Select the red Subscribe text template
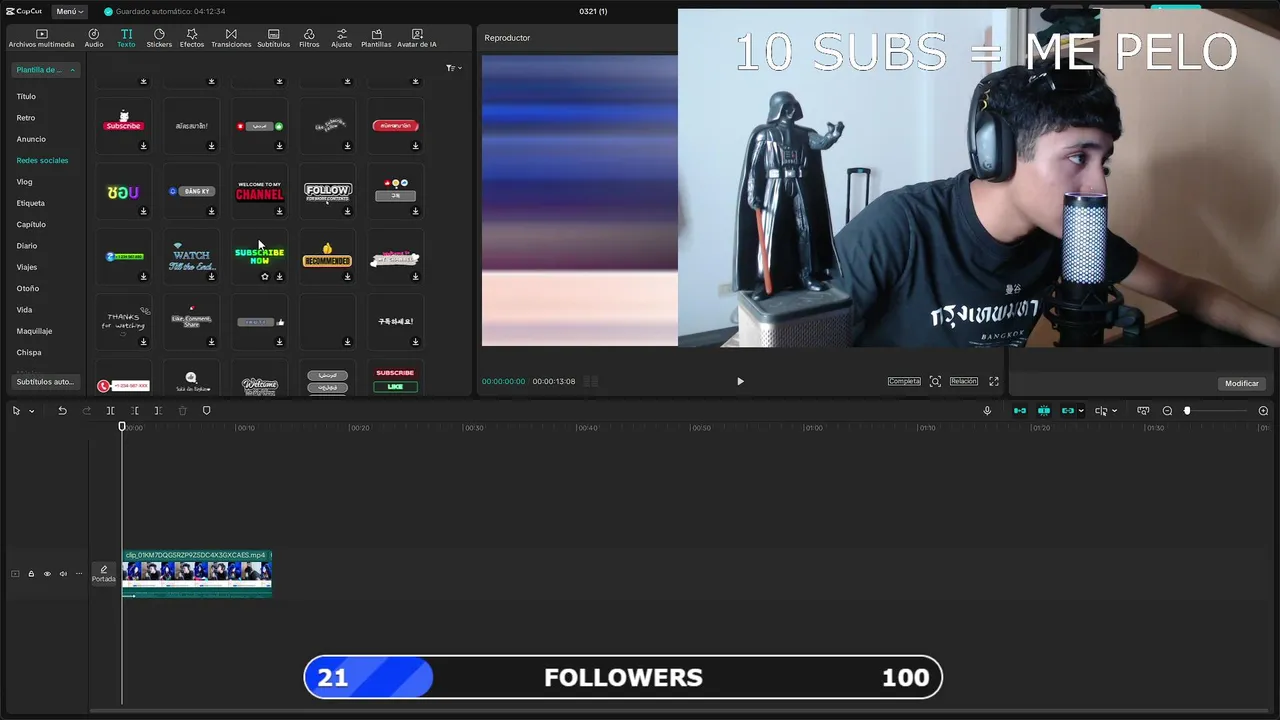1280x720 pixels. pyautogui.click(x=123, y=126)
